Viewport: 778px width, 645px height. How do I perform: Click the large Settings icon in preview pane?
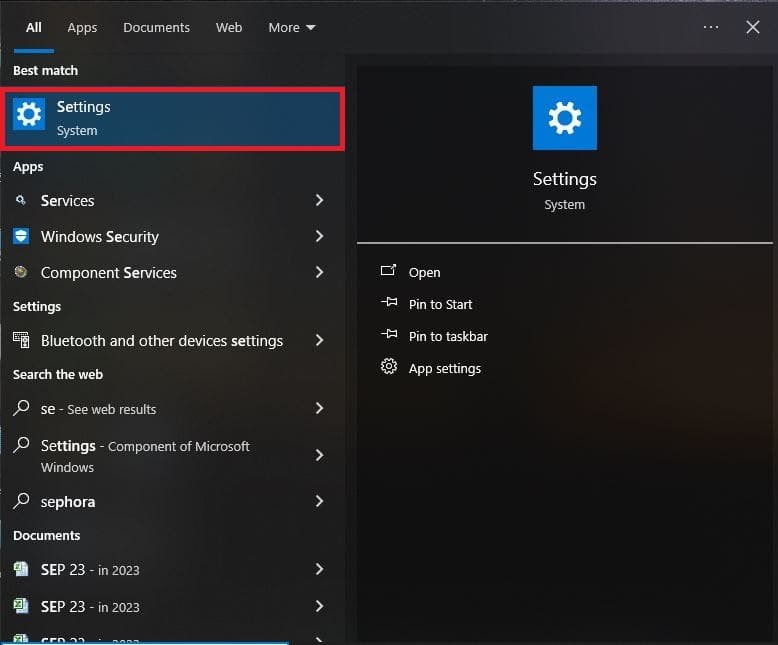click(564, 118)
